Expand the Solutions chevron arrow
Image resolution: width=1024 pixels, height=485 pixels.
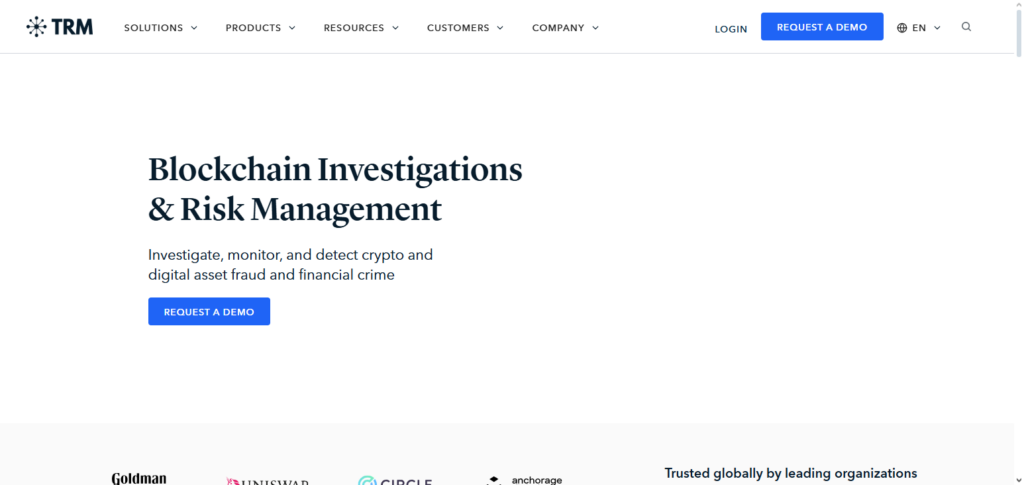coord(194,28)
